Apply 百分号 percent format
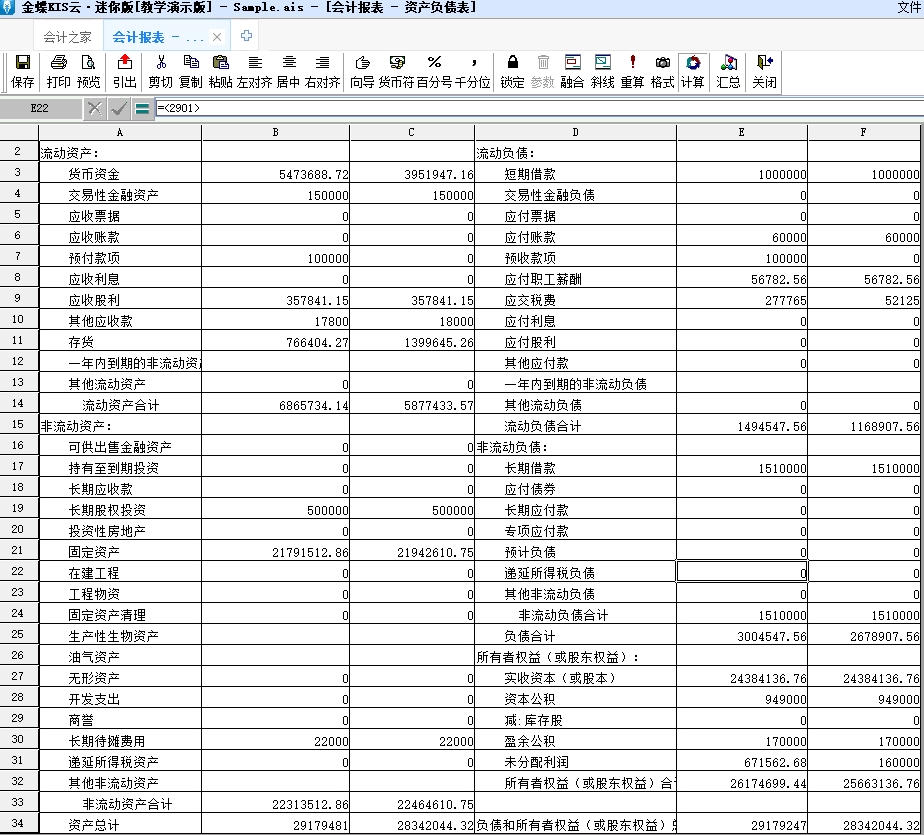 tap(434, 71)
